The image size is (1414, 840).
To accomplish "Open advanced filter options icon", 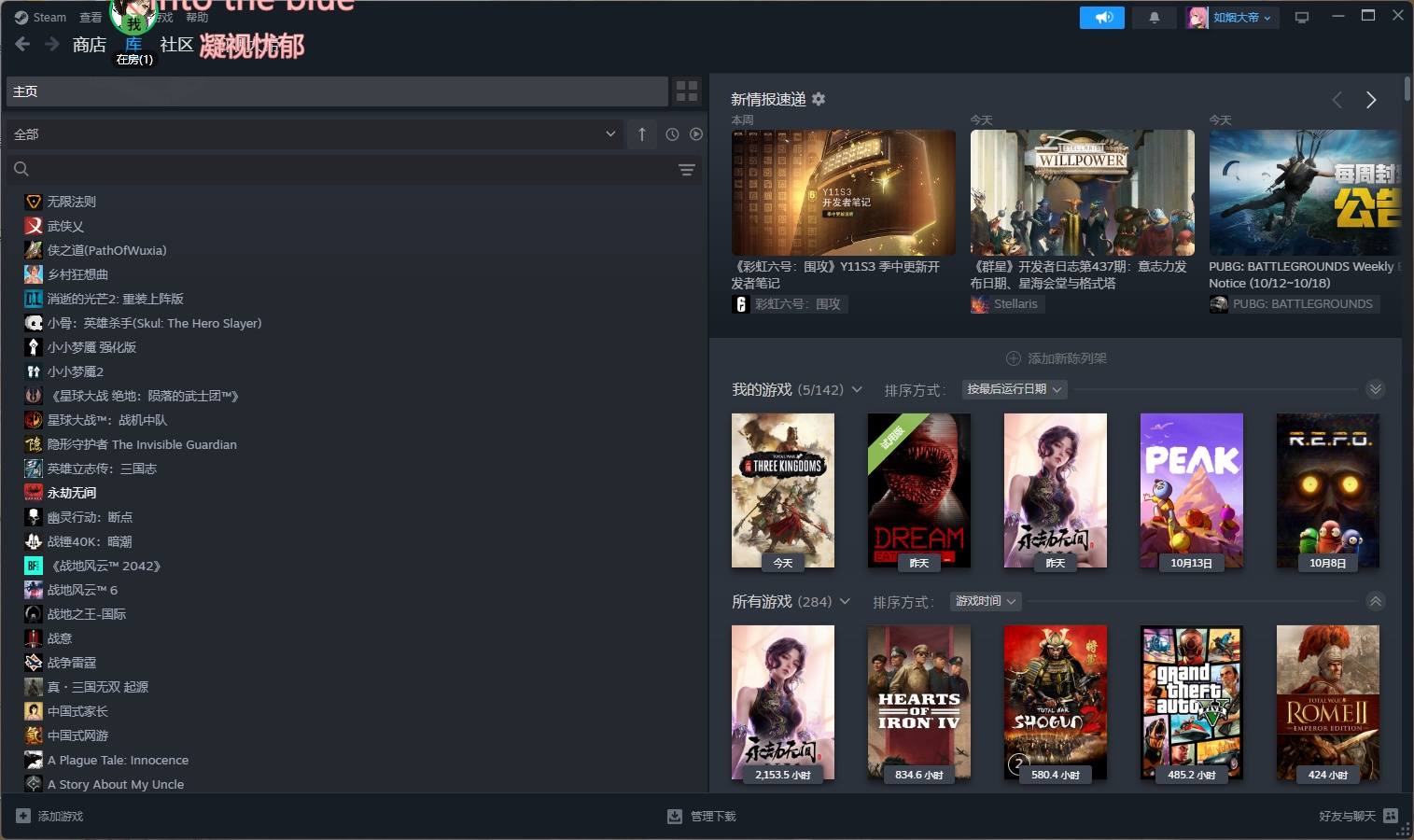I will pos(687,170).
